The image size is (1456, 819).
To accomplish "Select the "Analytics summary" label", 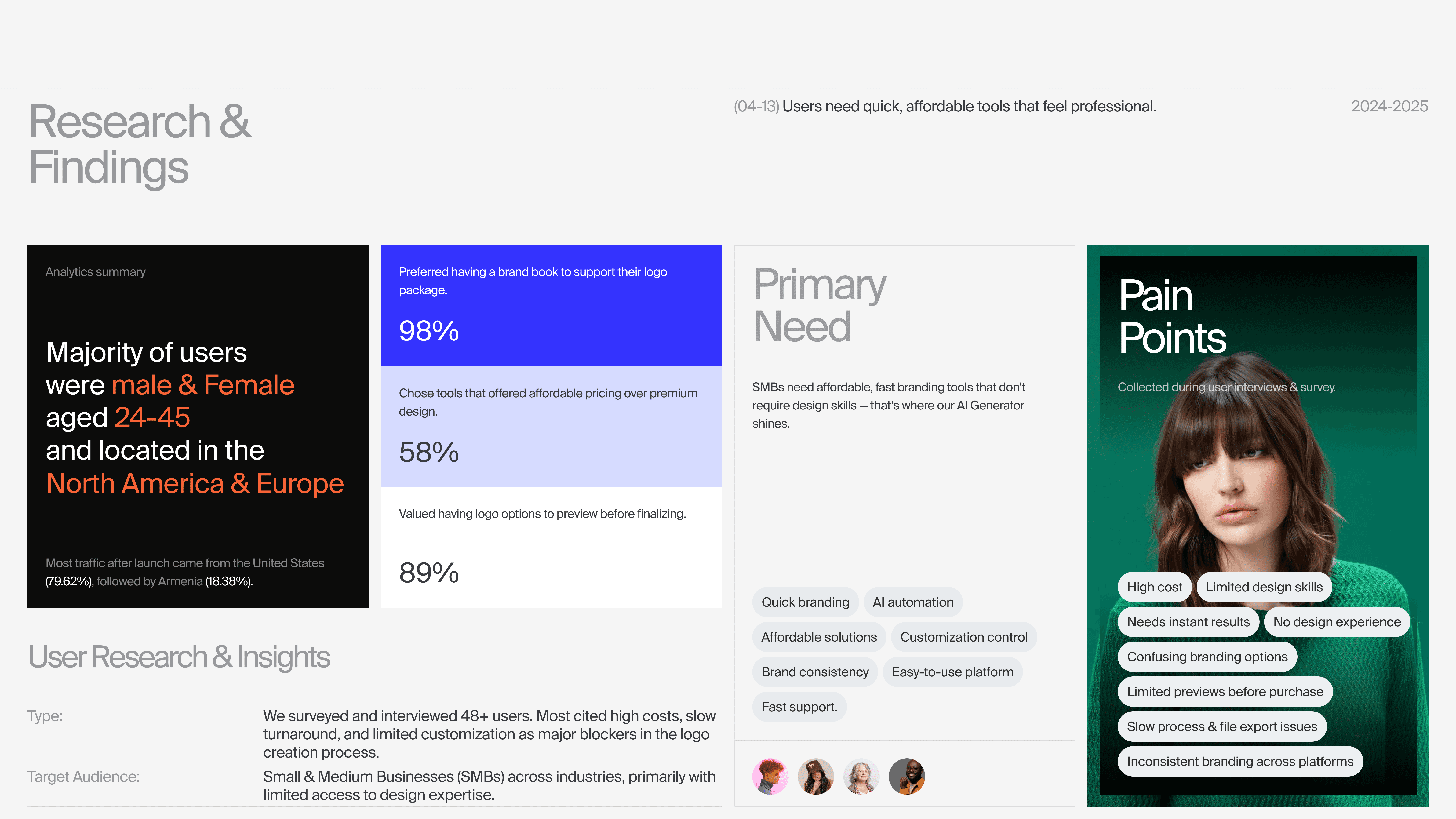I will click(96, 272).
